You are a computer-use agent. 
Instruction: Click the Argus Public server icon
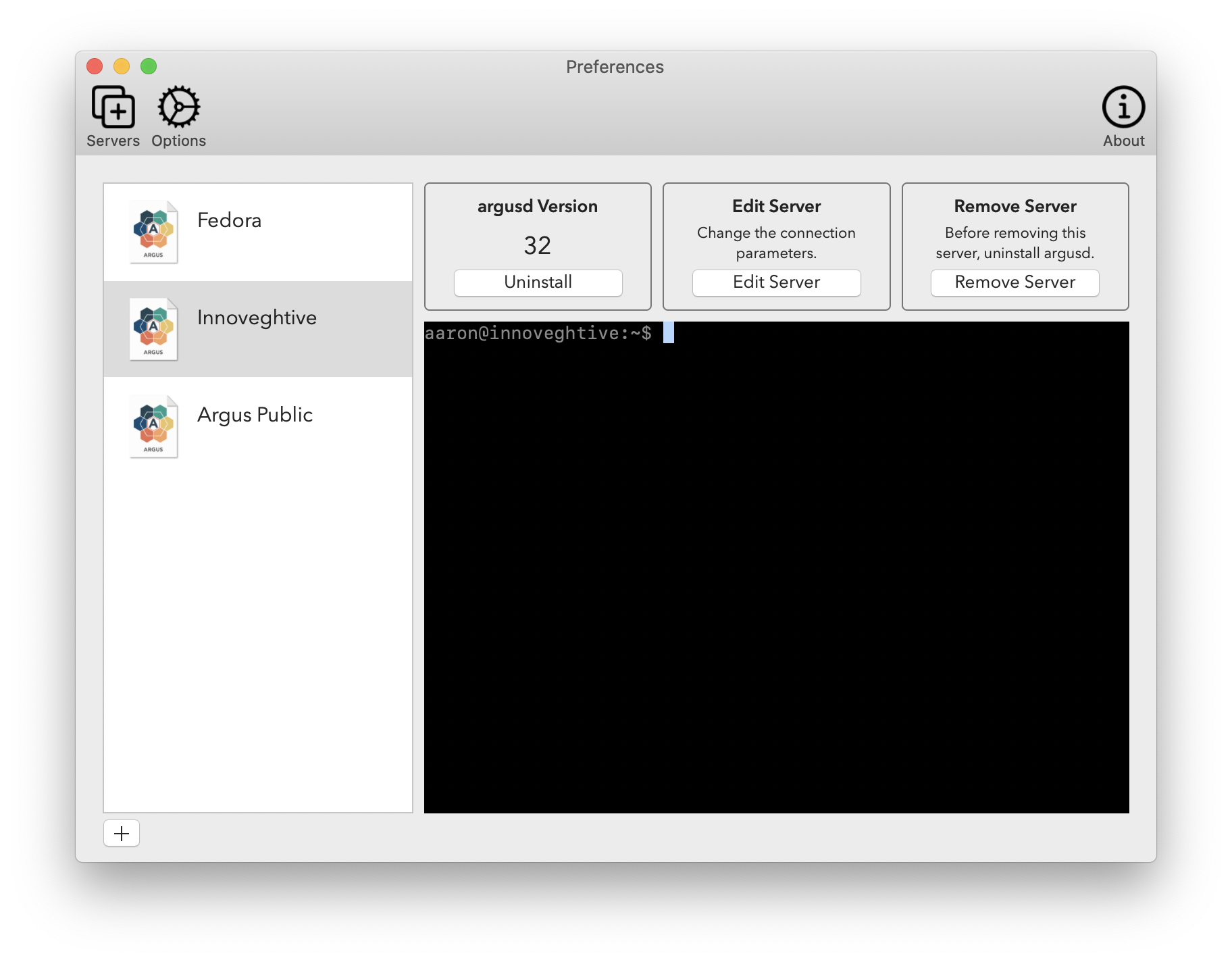click(154, 426)
